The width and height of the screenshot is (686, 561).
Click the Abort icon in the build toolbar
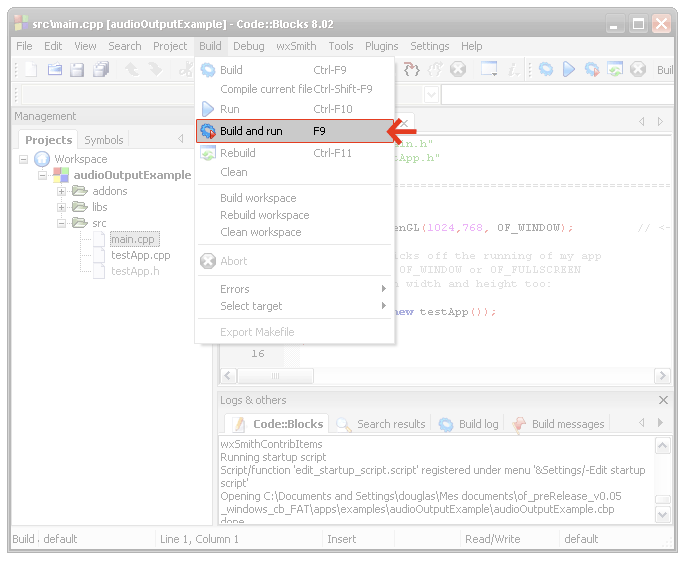(x=638, y=69)
